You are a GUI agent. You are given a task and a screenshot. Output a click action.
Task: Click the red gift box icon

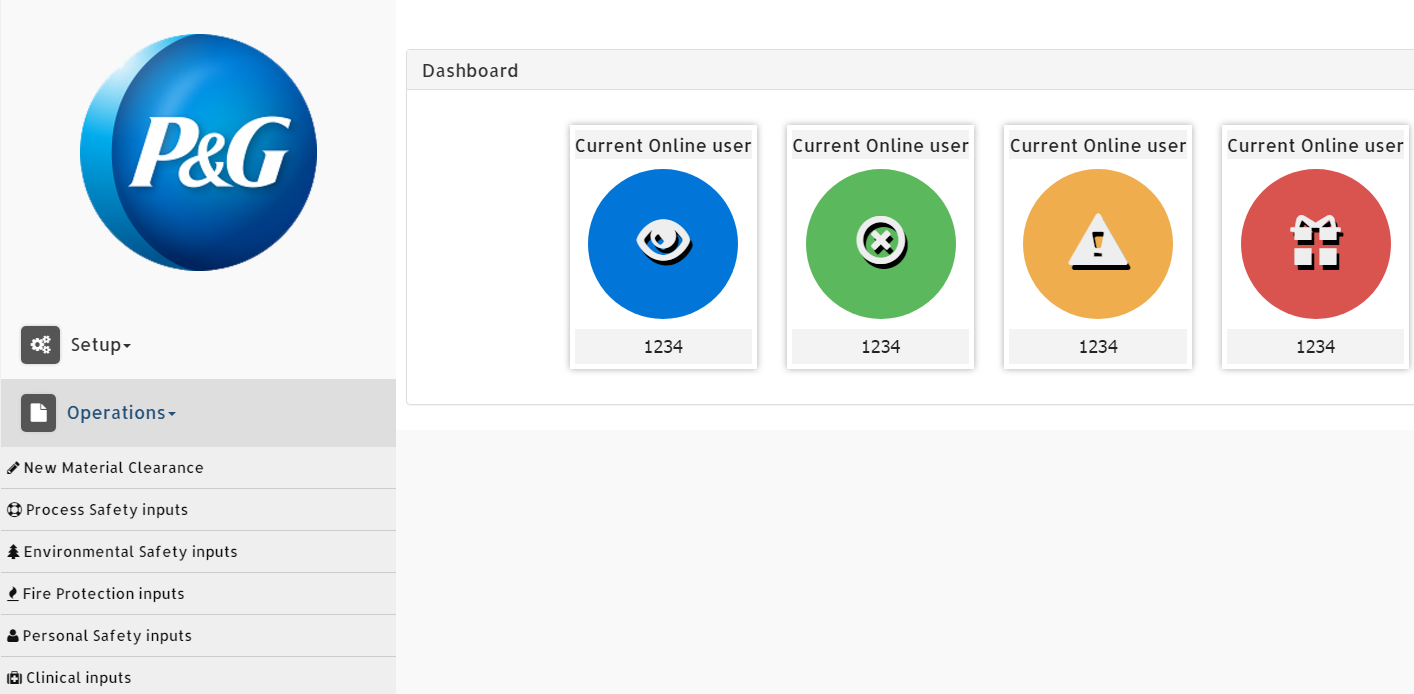(x=1316, y=244)
